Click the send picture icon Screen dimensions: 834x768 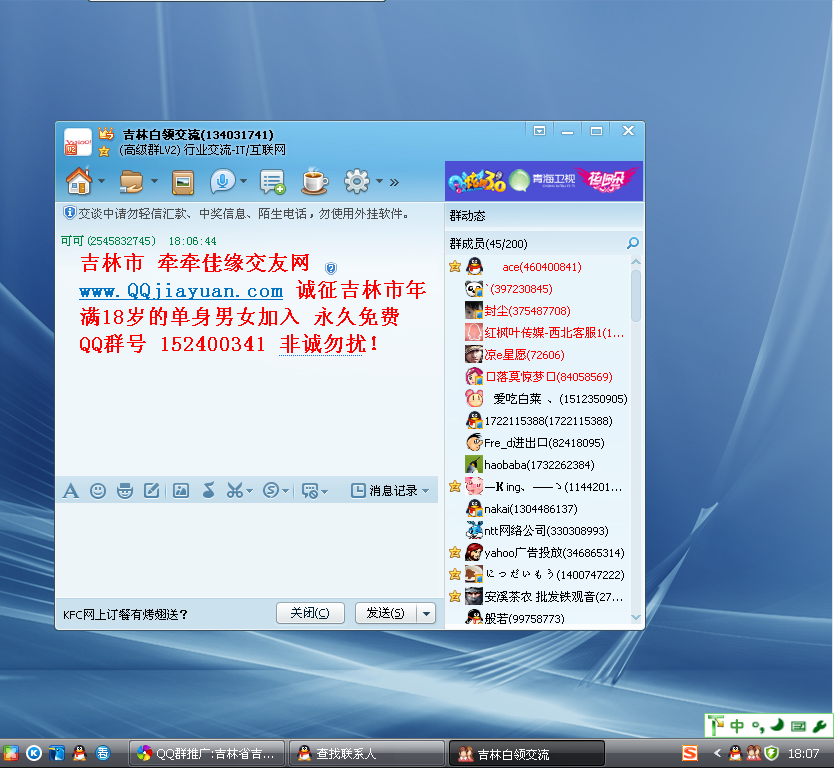click(x=181, y=491)
